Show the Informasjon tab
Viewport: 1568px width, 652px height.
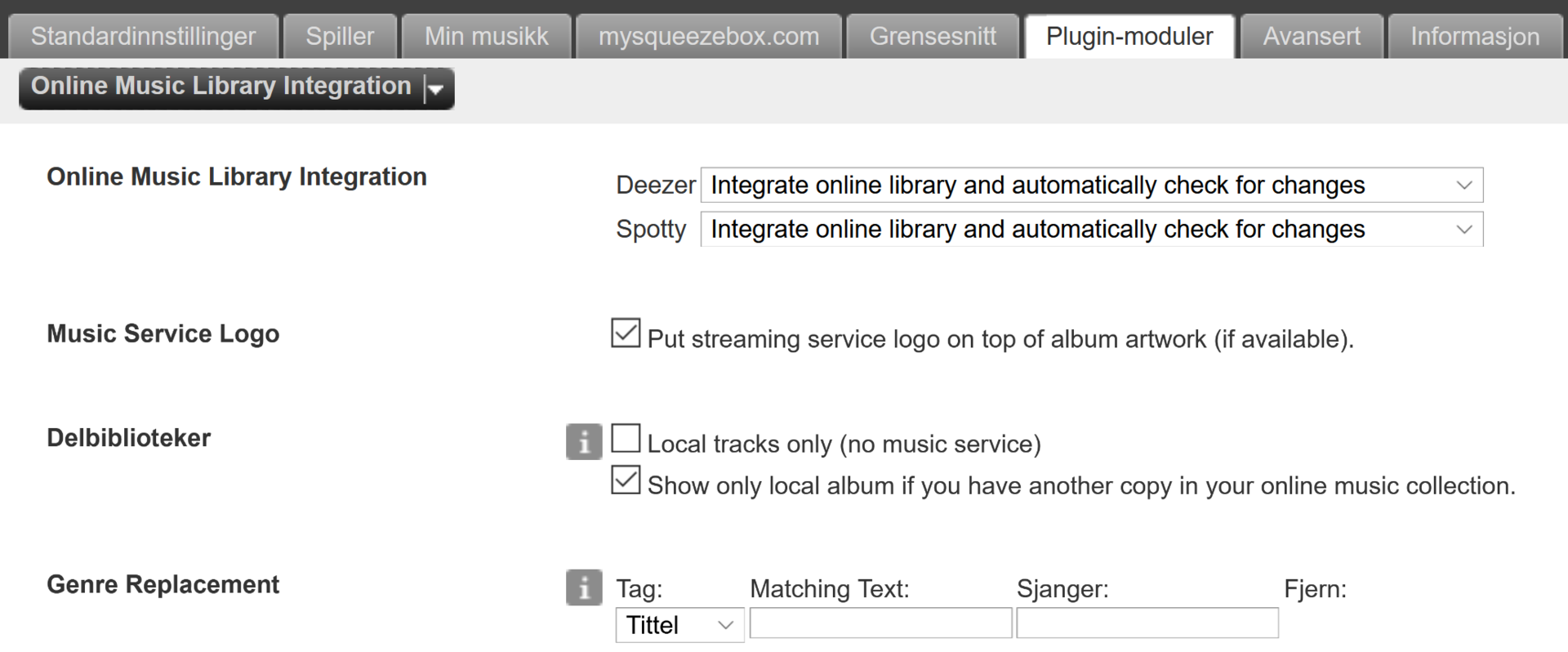click(1474, 37)
